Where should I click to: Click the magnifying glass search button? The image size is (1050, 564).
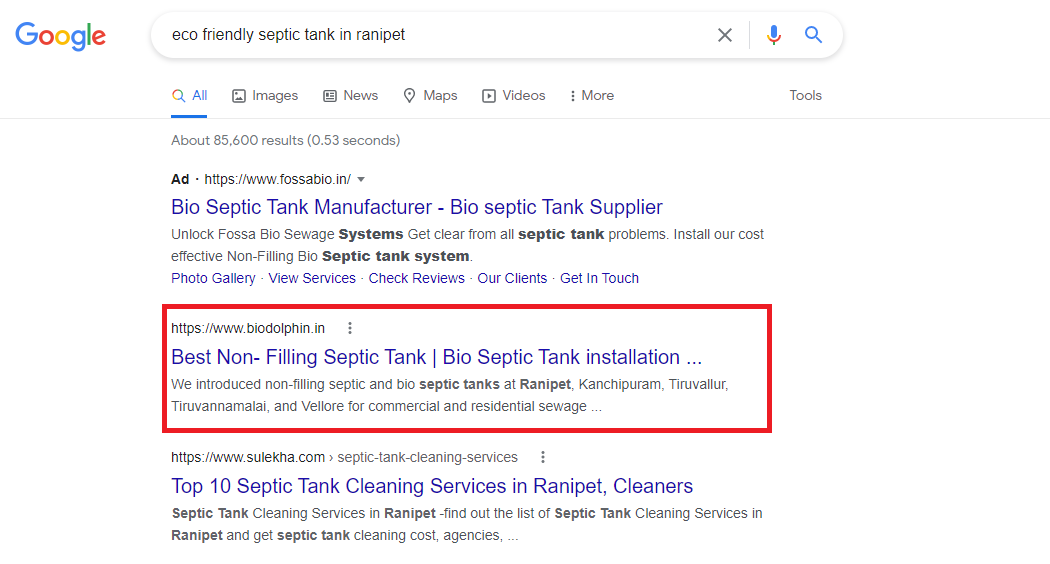813,35
